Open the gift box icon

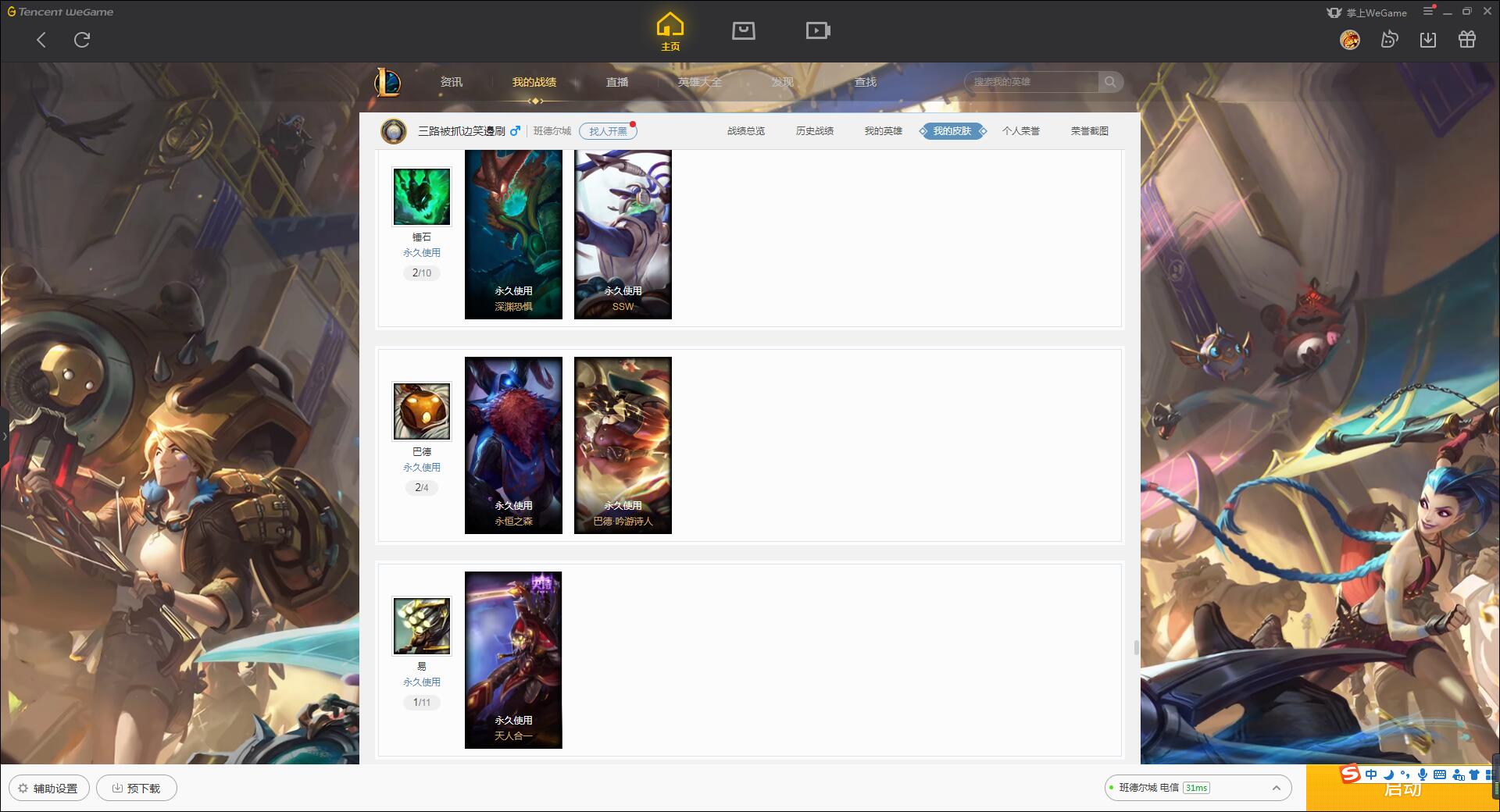tap(1467, 39)
